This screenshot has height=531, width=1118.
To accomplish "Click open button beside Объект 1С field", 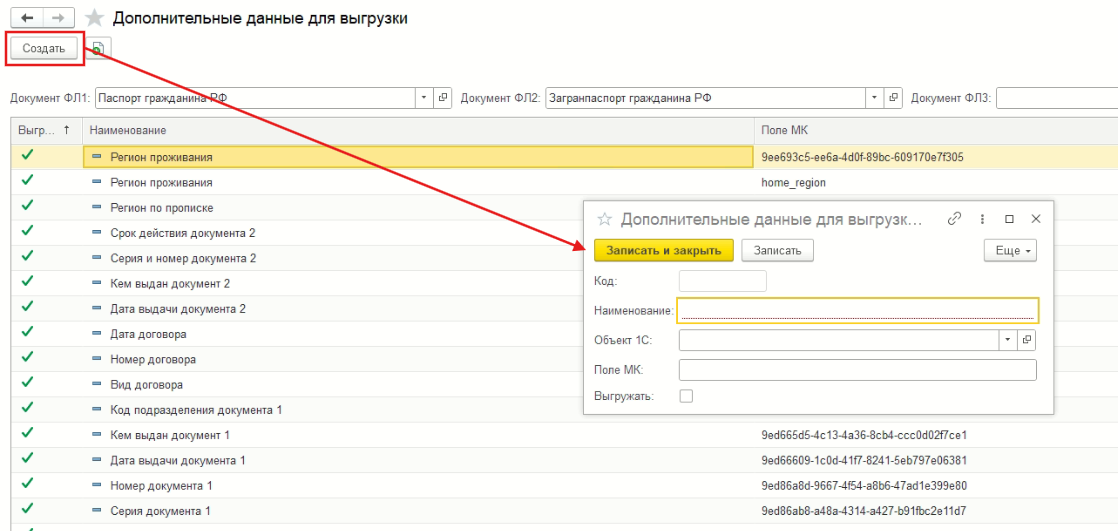I will coord(1027,340).
